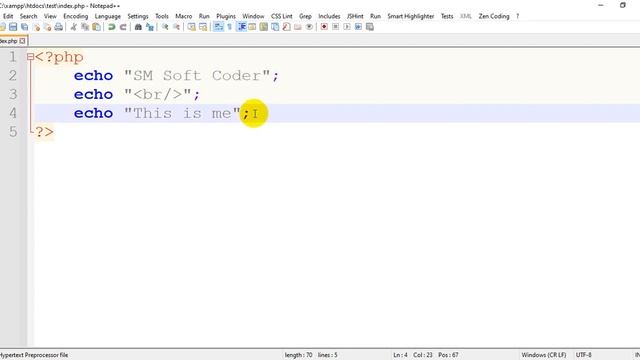Click the Save recorded macro icon

[x=370, y=27]
